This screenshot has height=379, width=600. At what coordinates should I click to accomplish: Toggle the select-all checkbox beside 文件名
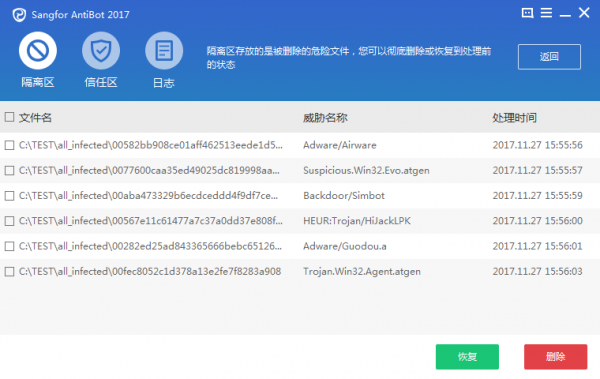point(10,117)
